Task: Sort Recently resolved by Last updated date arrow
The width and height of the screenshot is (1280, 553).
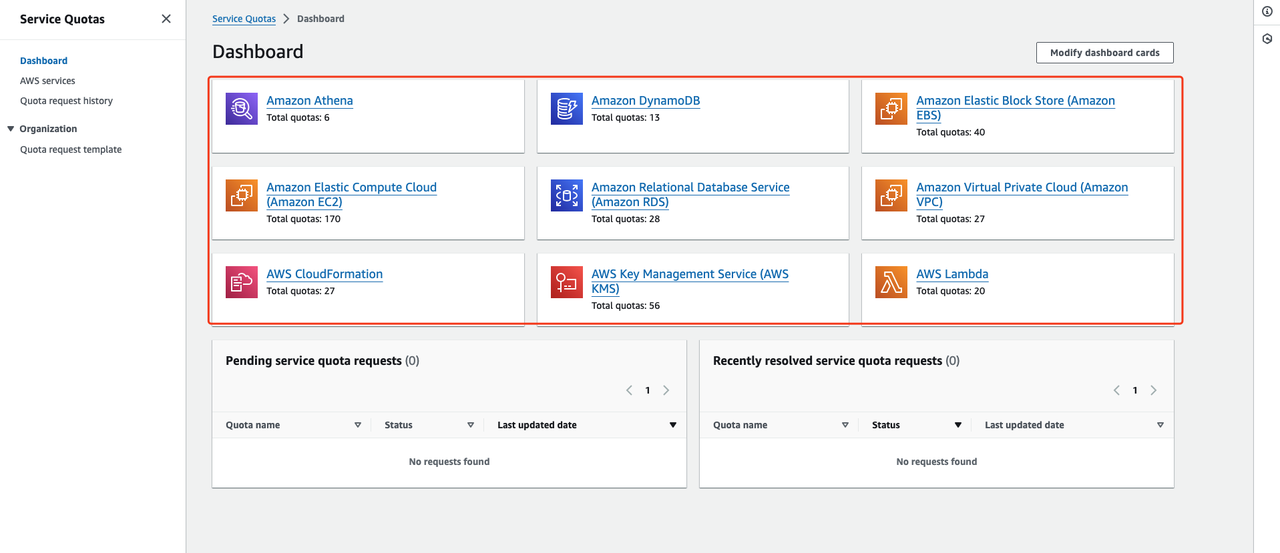Action: pyautogui.click(x=1160, y=425)
